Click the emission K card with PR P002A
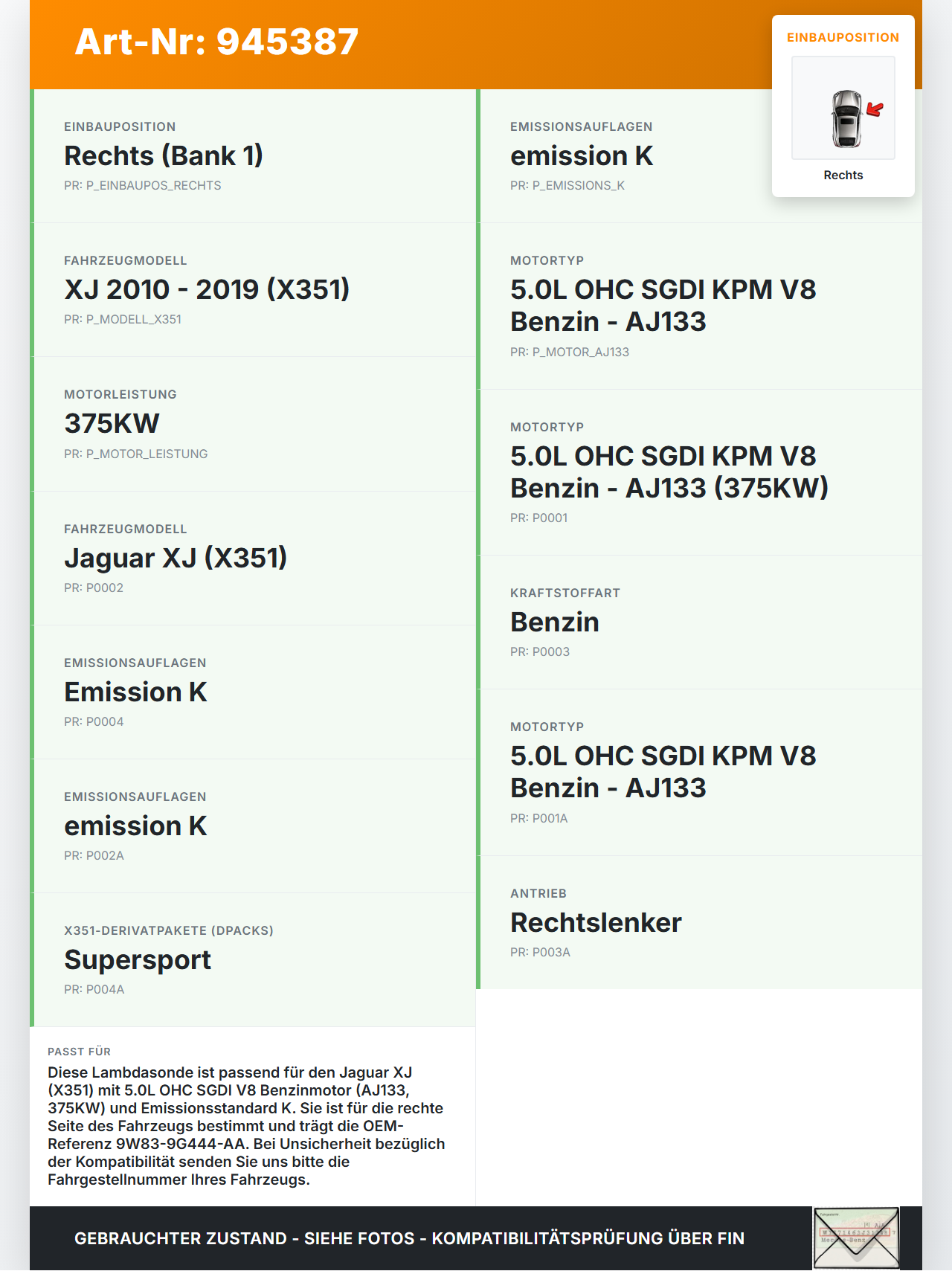The image size is (952, 1271). (253, 826)
